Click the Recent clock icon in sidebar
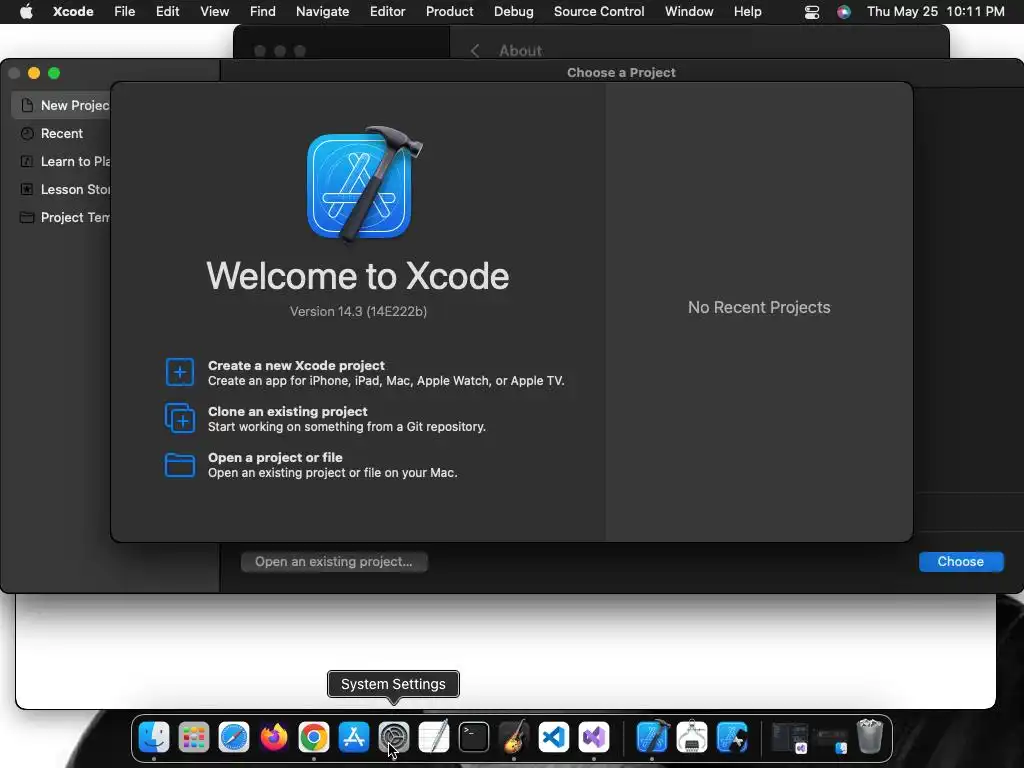 click(x=27, y=133)
